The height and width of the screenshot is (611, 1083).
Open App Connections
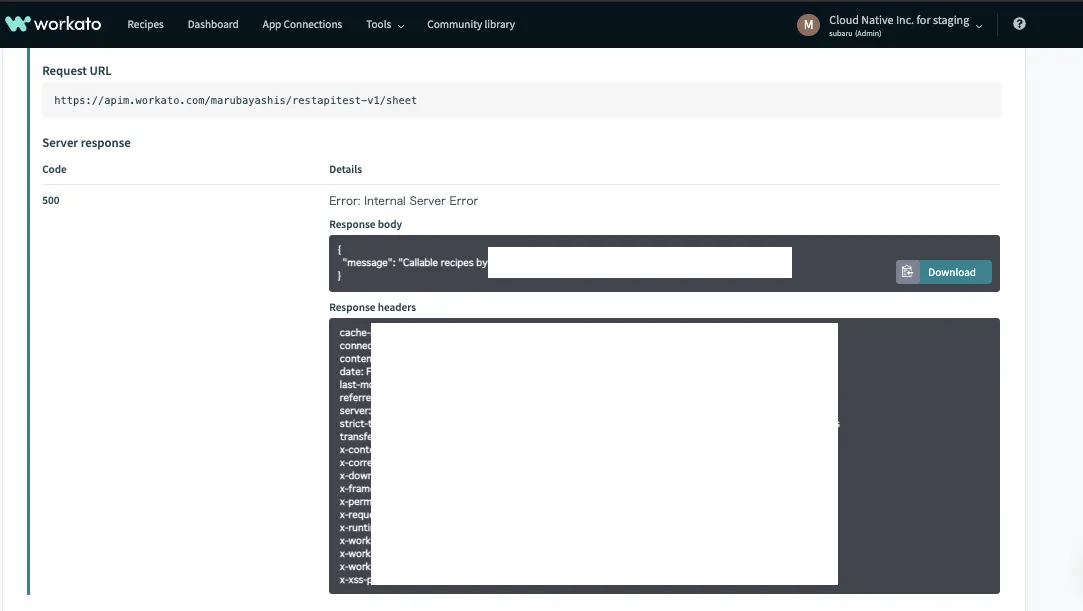coord(302,24)
